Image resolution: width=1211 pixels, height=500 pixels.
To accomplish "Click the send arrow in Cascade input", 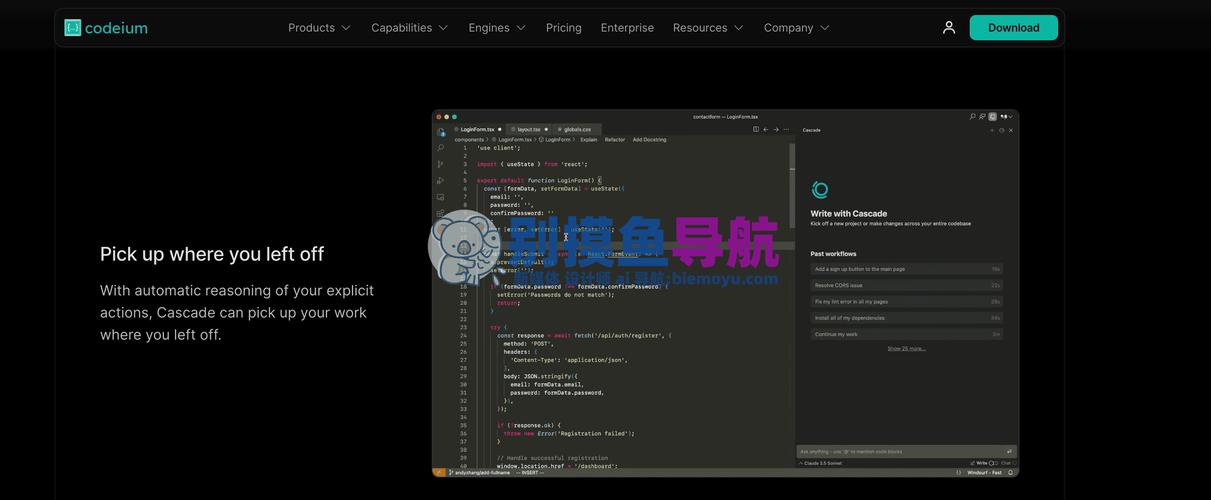I will coord(1009,452).
